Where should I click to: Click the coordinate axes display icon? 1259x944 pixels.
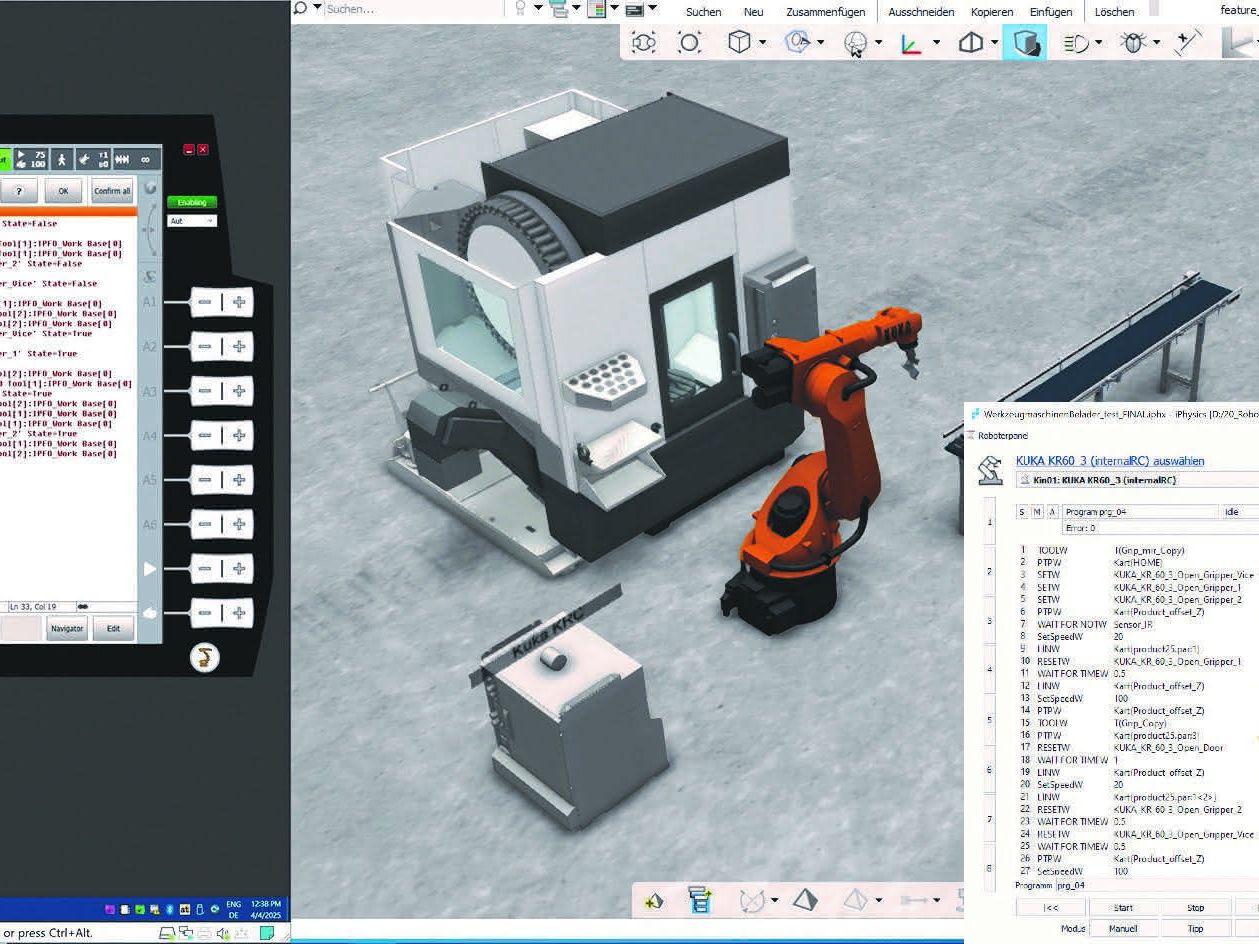click(x=911, y=43)
